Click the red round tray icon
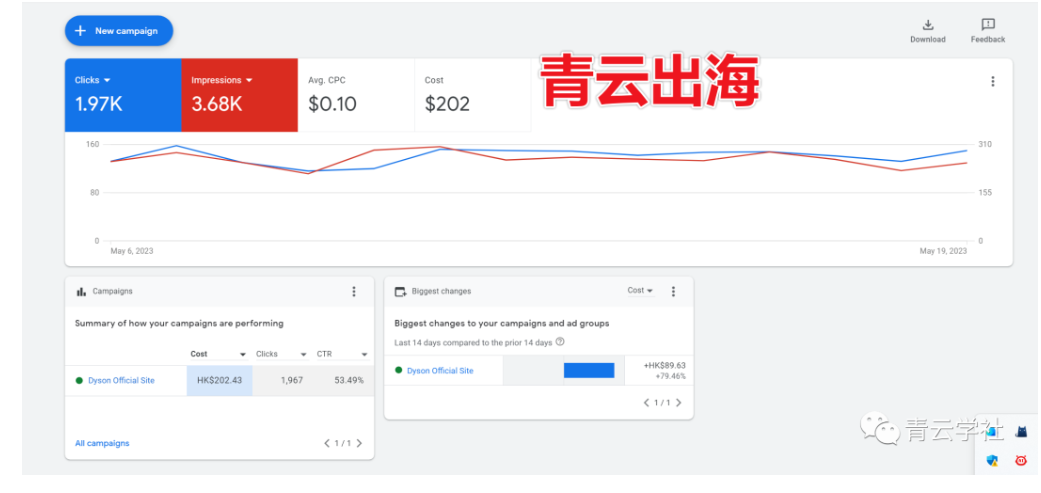This screenshot has width=1041, height=493. (1021, 460)
